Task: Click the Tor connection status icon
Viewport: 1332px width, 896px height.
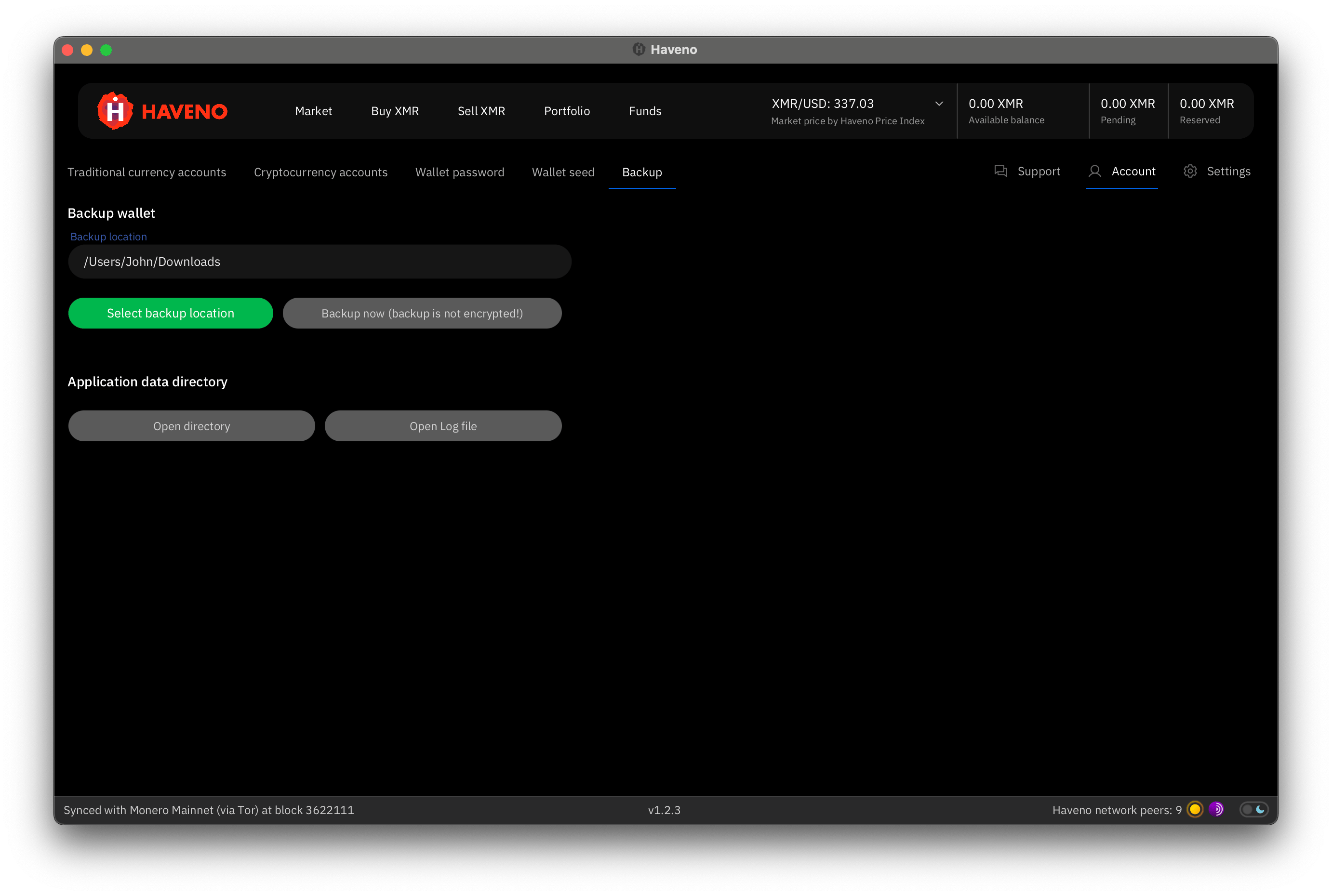Action: [x=1216, y=809]
